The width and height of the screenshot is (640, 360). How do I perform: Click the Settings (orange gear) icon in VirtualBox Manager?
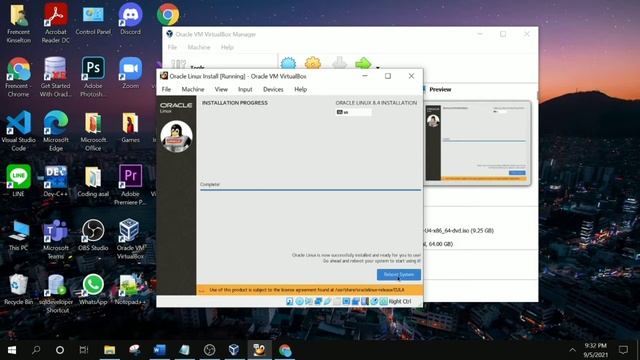(313, 63)
